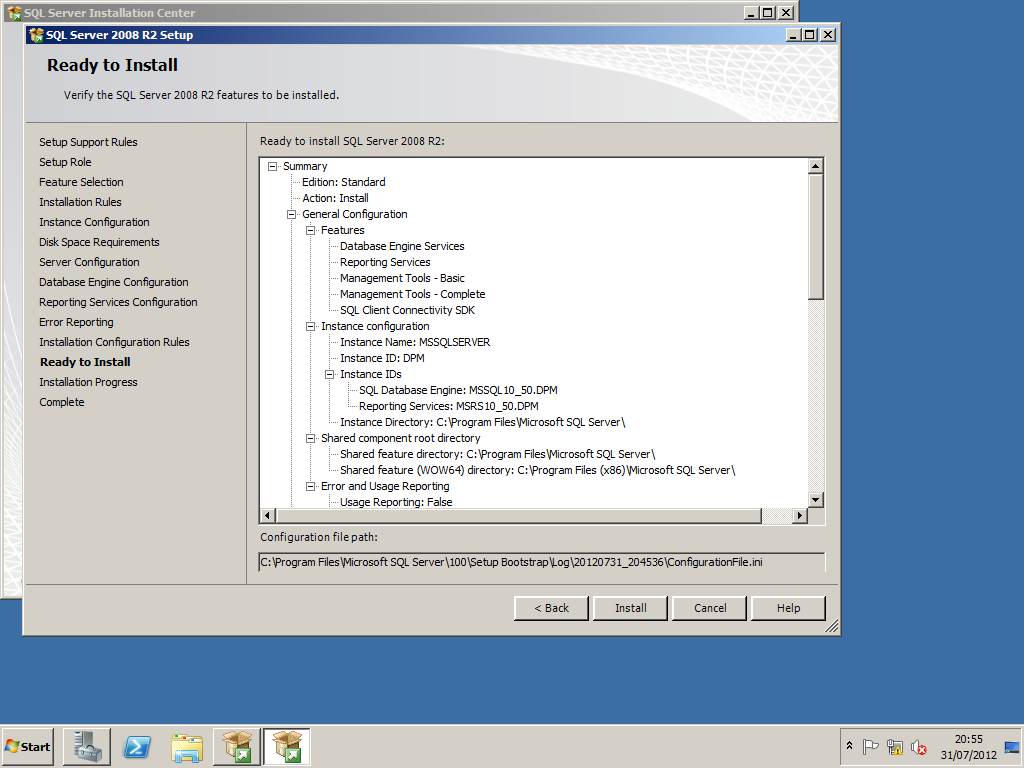Image resolution: width=1024 pixels, height=768 pixels.
Task: Click the network status tray icon
Action: tap(895, 746)
